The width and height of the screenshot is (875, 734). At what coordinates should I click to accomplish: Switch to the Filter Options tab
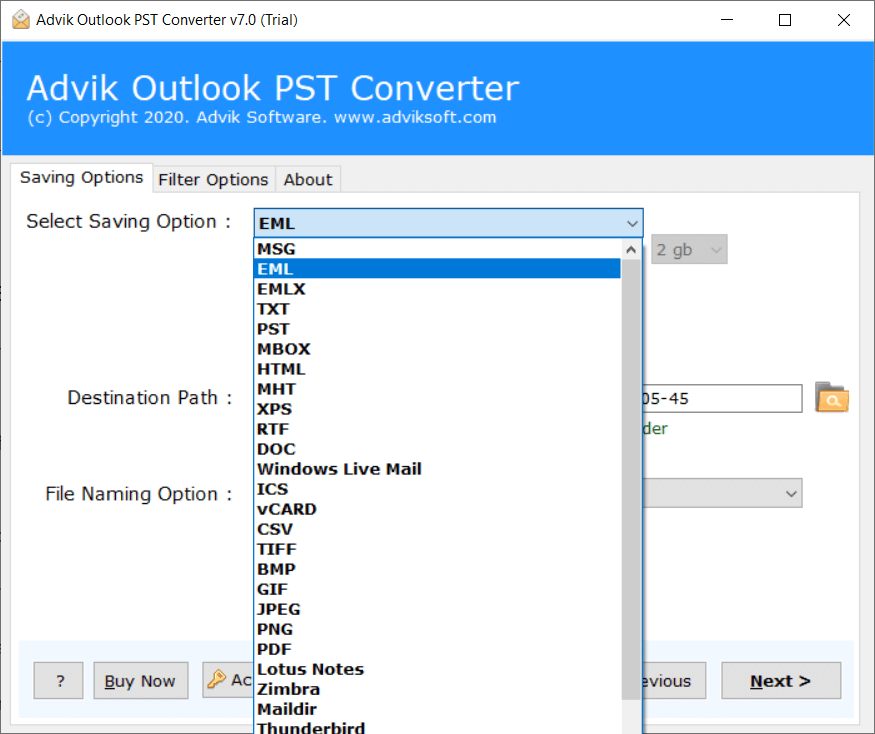point(213,180)
